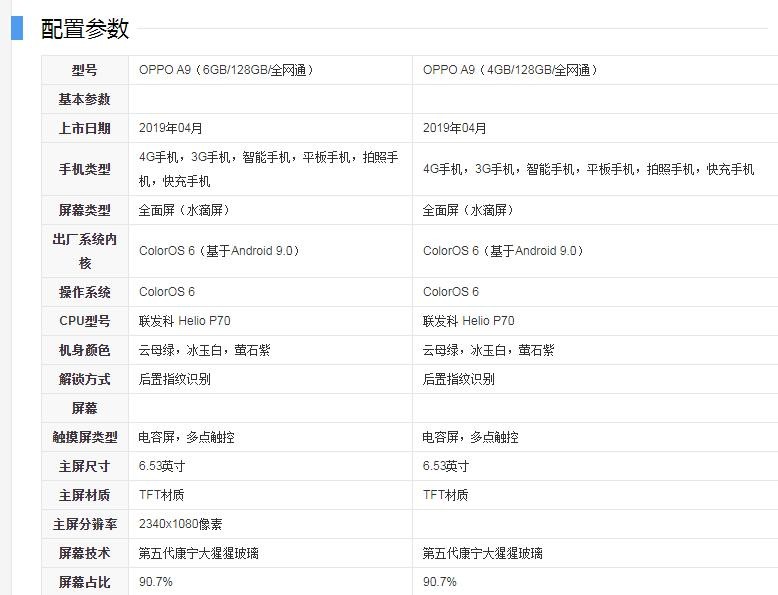Click the 基本参数 section row label
This screenshot has width=778, height=595.
pyautogui.click(x=85, y=99)
